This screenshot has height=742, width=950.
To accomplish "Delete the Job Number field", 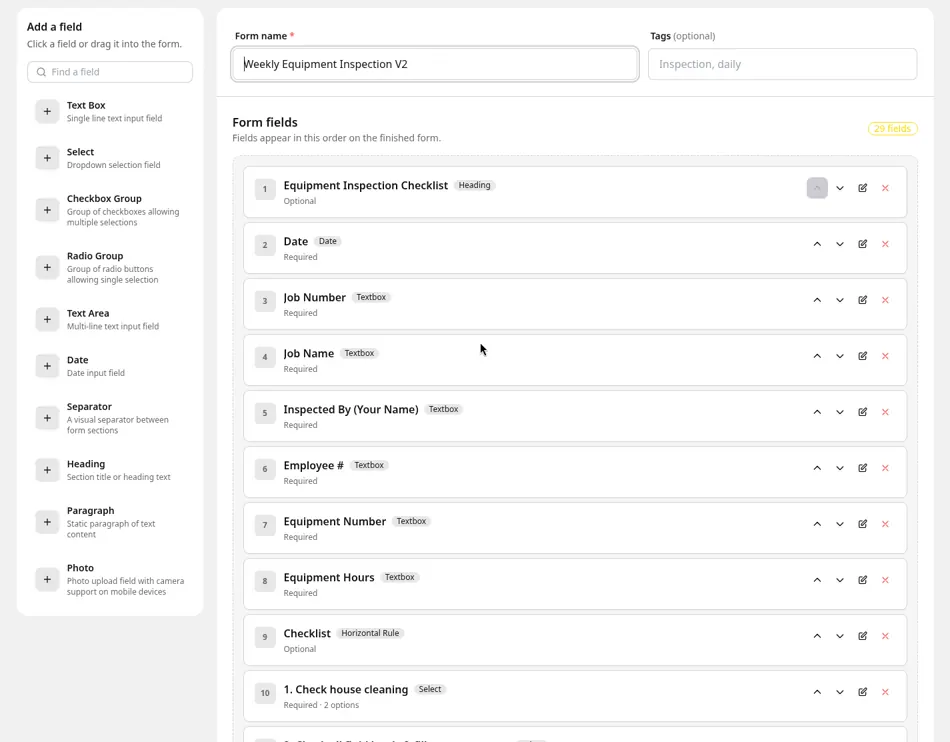I will point(885,300).
